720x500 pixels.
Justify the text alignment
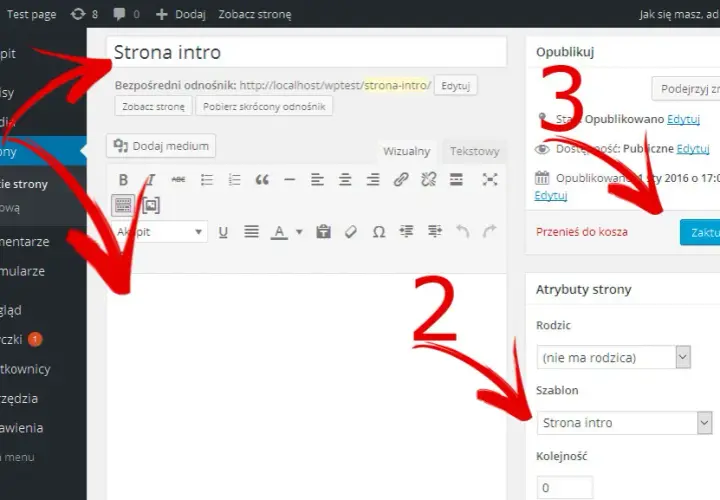pos(251,232)
